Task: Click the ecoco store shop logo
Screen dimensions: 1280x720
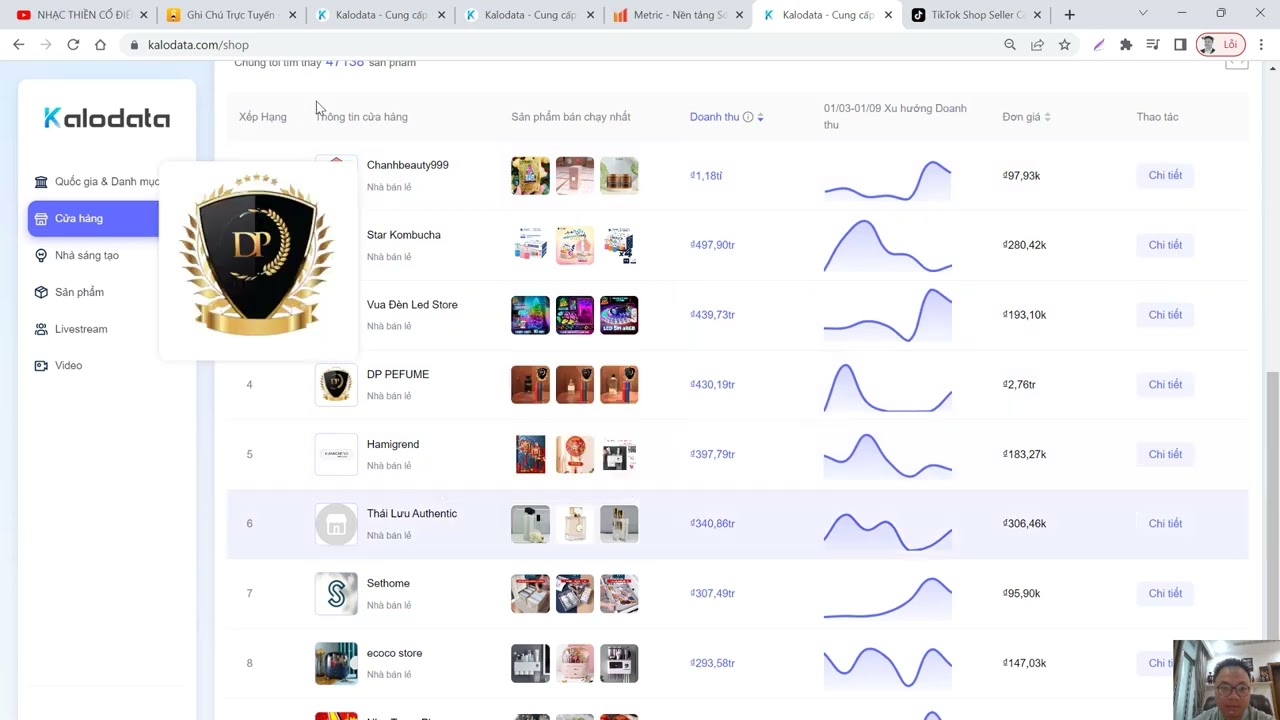Action: tap(336, 663)
